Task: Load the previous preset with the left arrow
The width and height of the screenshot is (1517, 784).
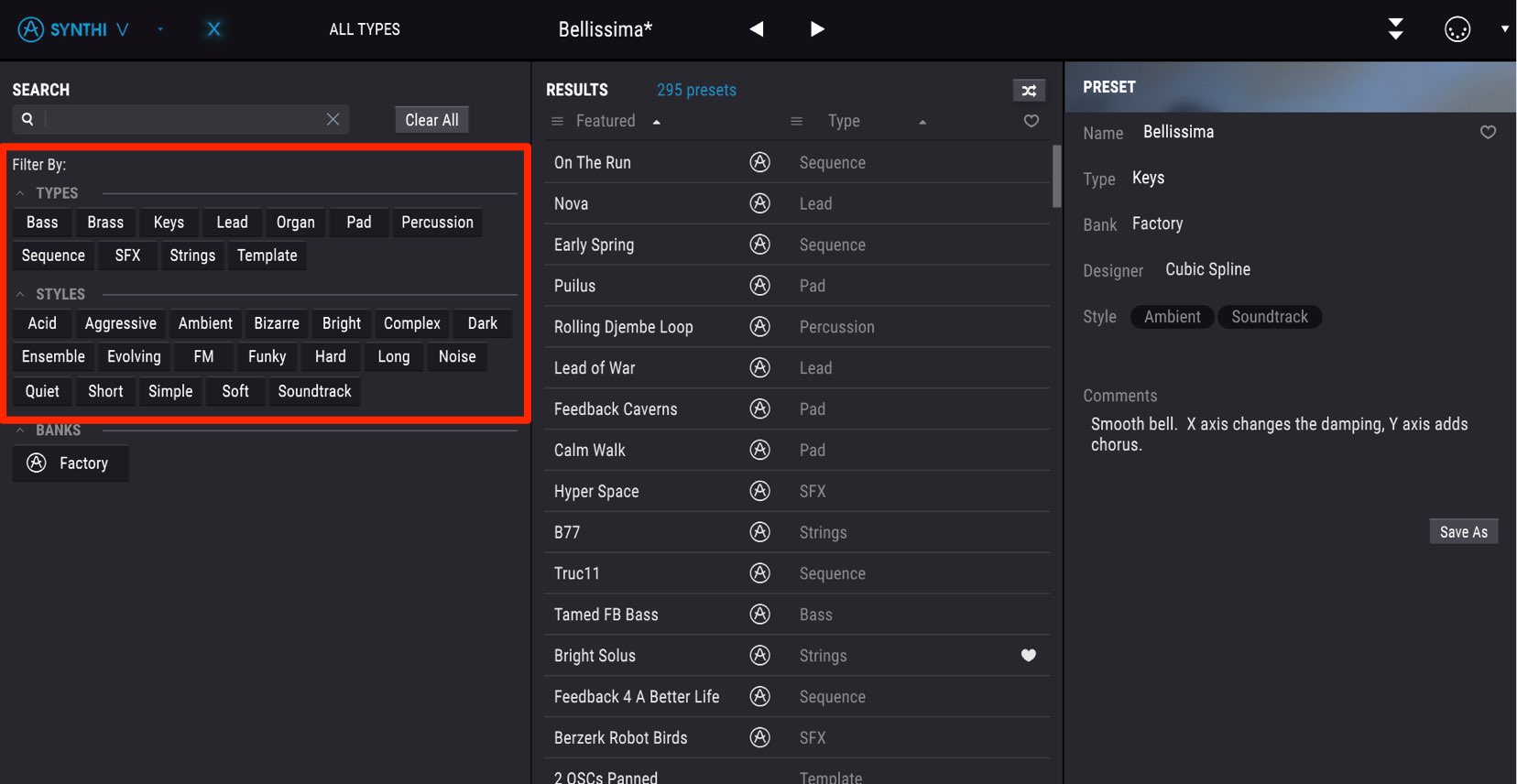Action: click(x=757, y=29)
